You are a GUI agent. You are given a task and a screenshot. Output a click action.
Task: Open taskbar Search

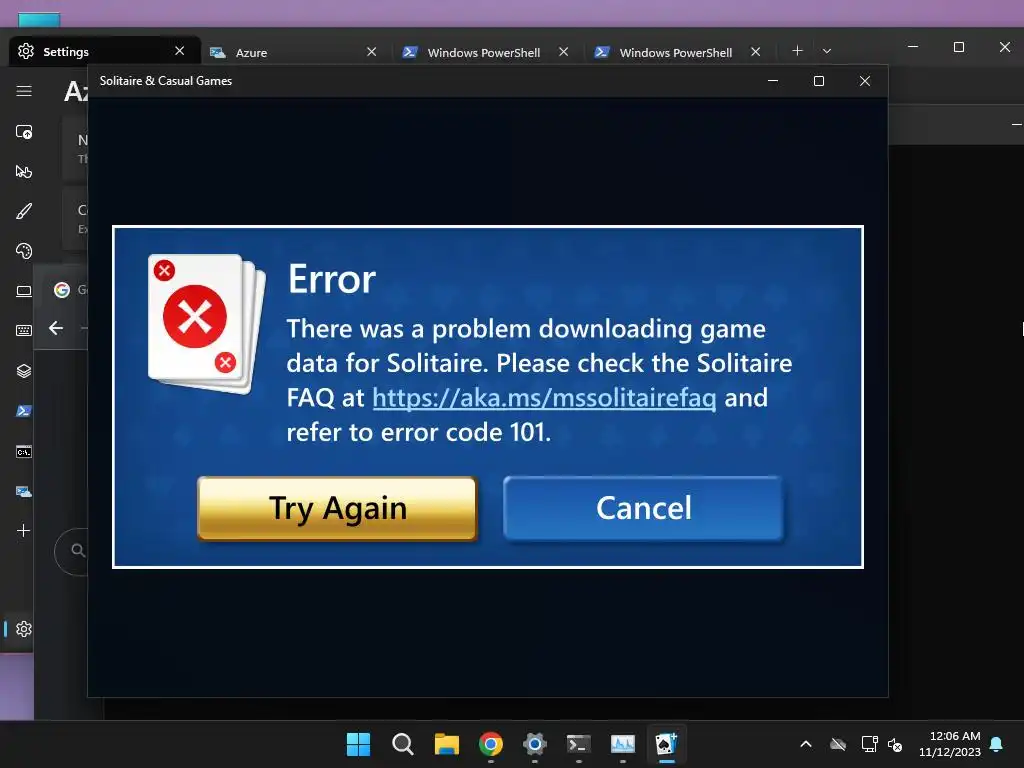click(x=403, y=744)
